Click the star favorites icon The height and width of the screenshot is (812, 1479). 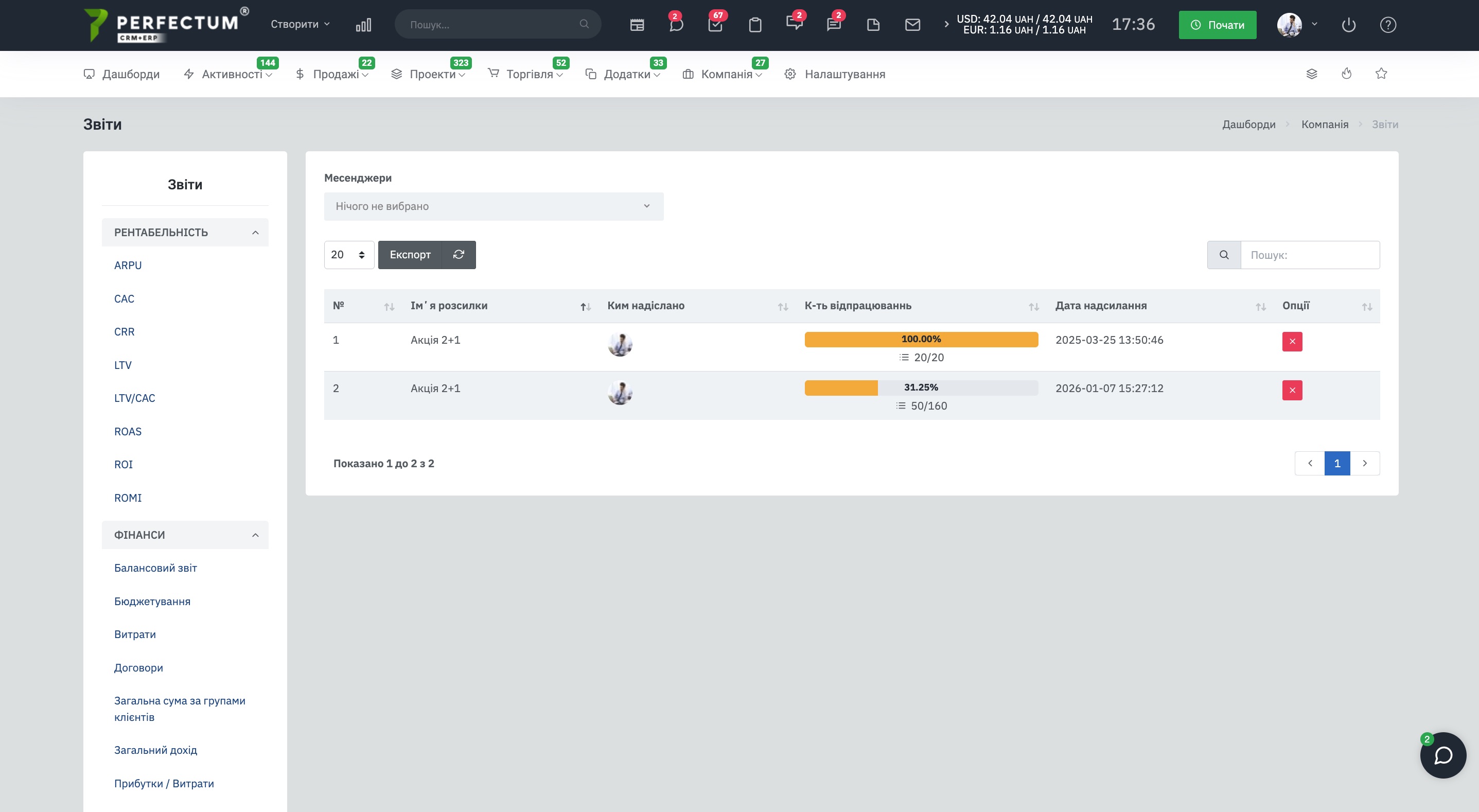click(x=1381, y=74)
